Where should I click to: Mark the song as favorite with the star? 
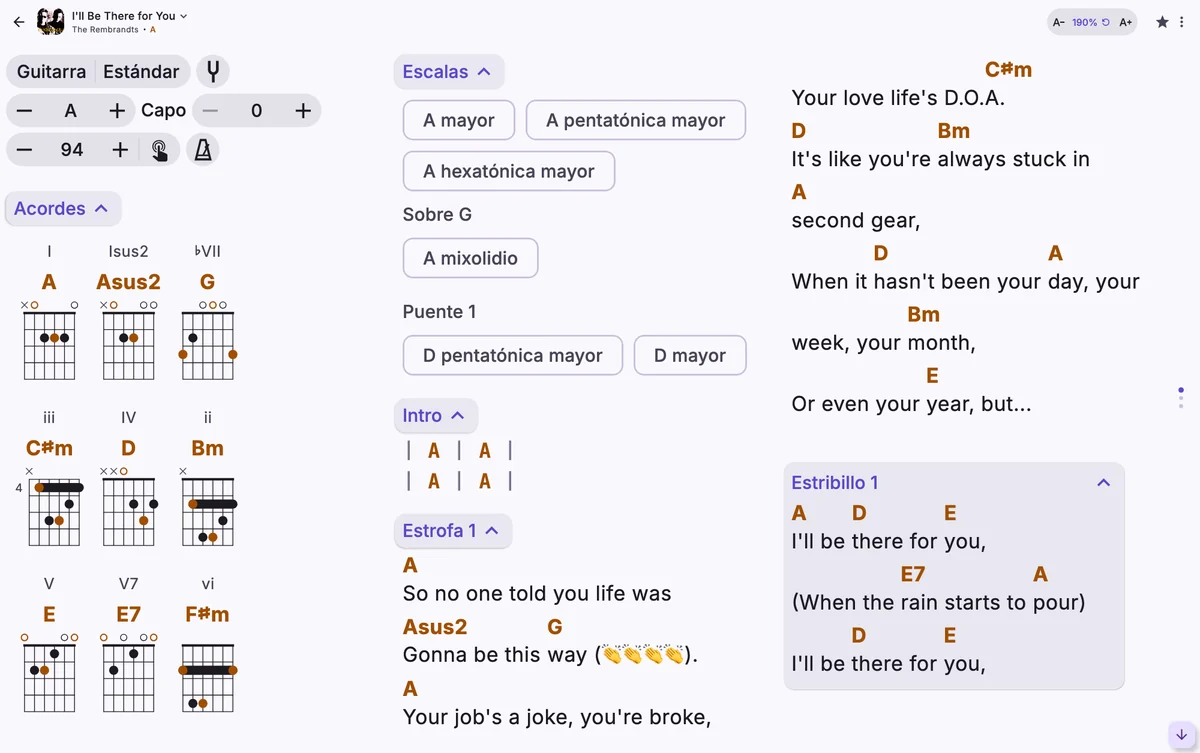[x=1162, y=21]
